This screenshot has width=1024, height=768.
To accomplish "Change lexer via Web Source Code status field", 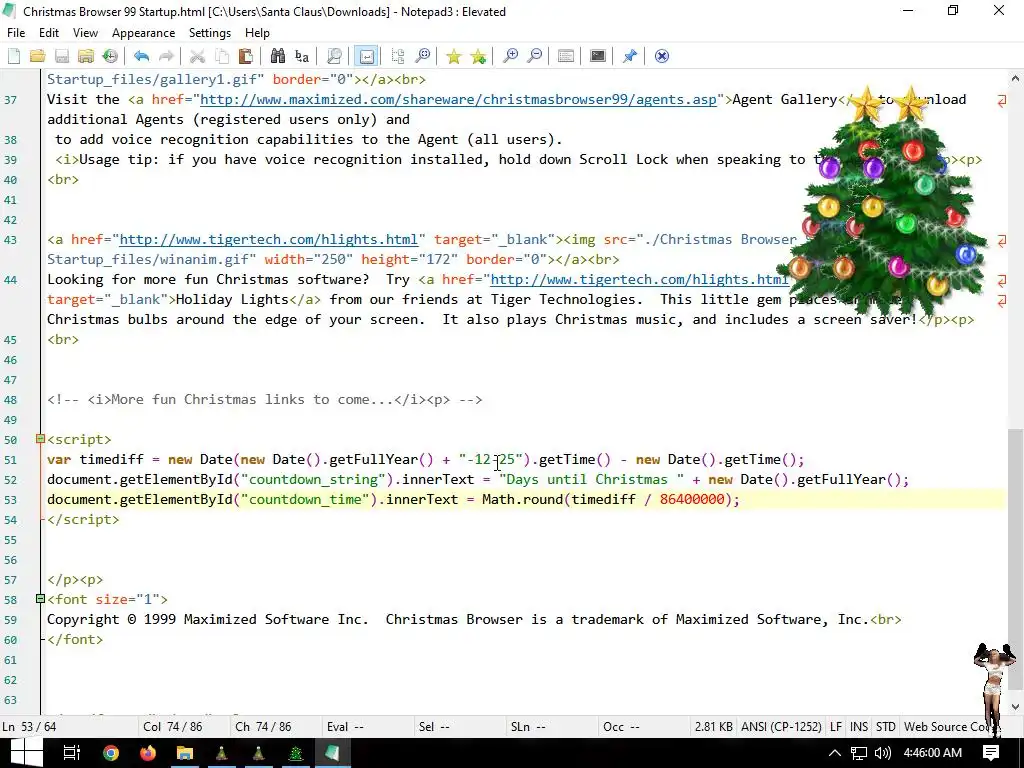I will 946,727.
